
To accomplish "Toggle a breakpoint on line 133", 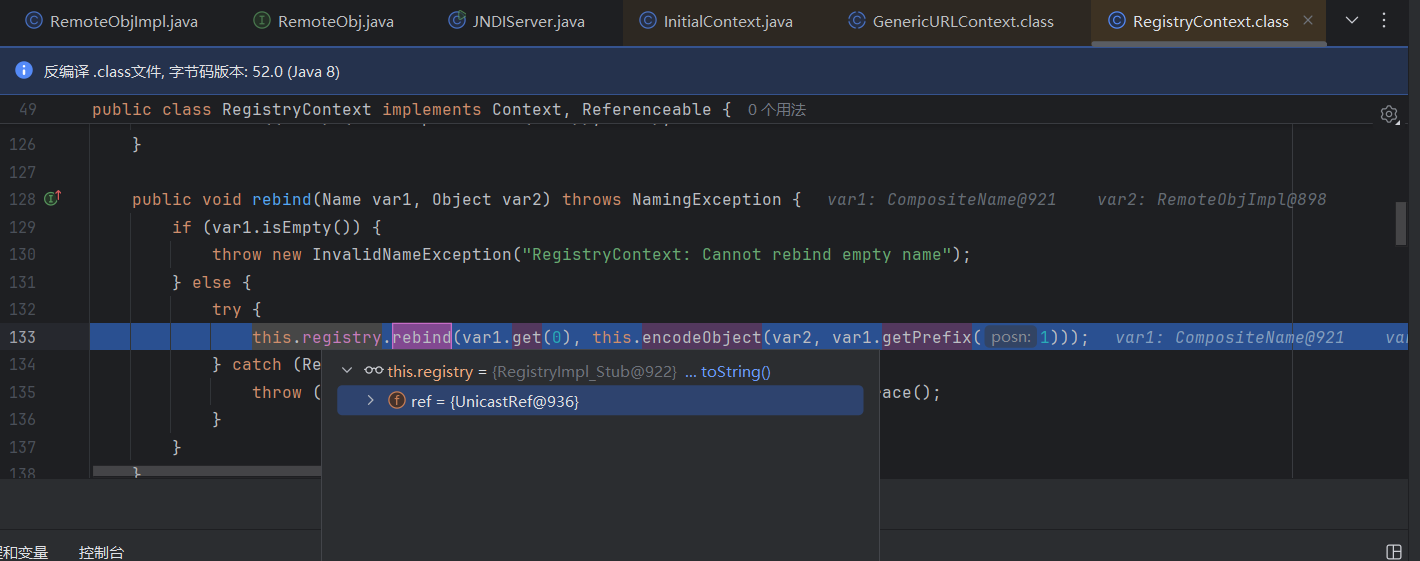I will pyautogui.click(x=22, y=337).
